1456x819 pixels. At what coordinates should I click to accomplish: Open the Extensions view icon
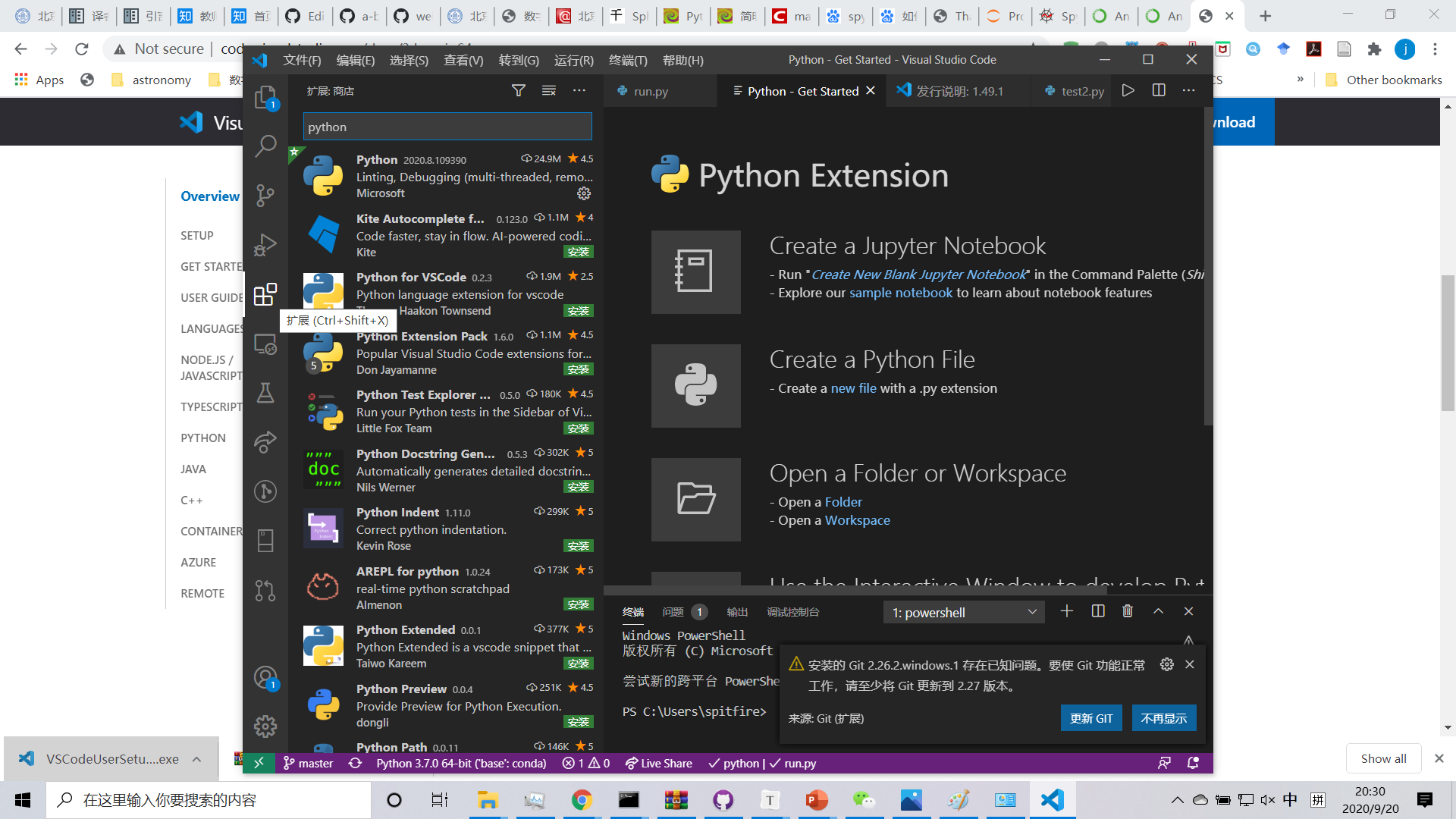click(x=265, y=294)
